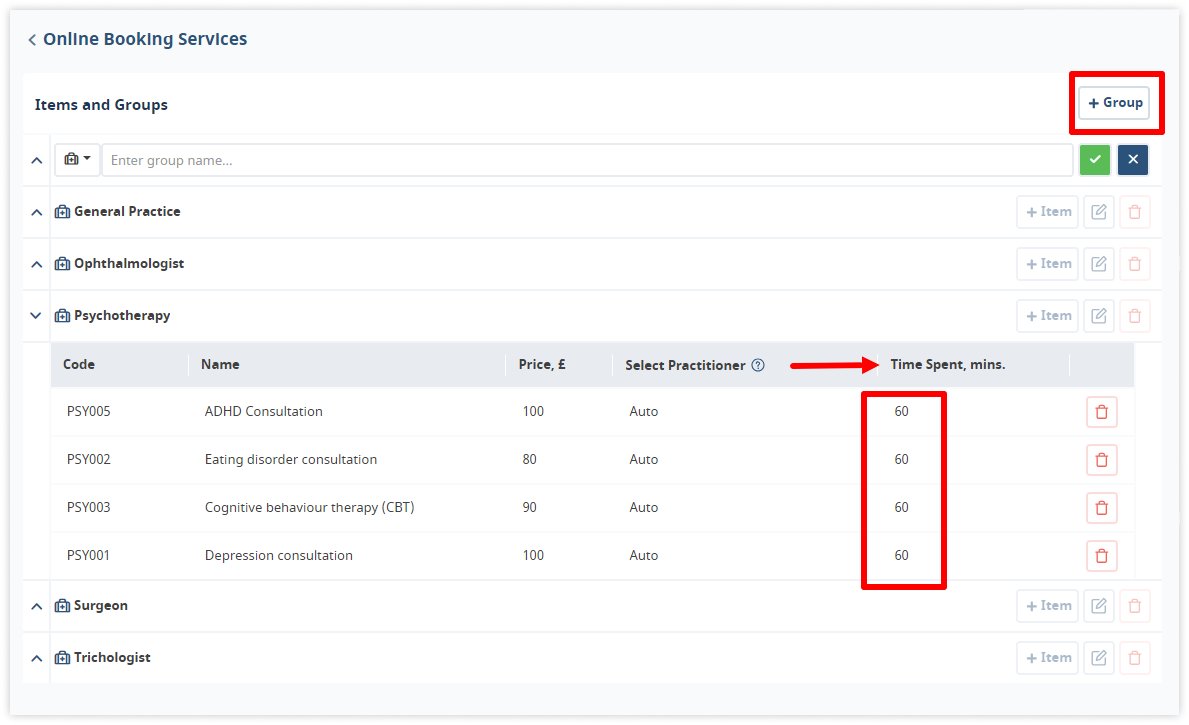The image size is (1189, 725).
Task: Click the briefcase icon beside Surgeon
Action: [x=61, y=605]
